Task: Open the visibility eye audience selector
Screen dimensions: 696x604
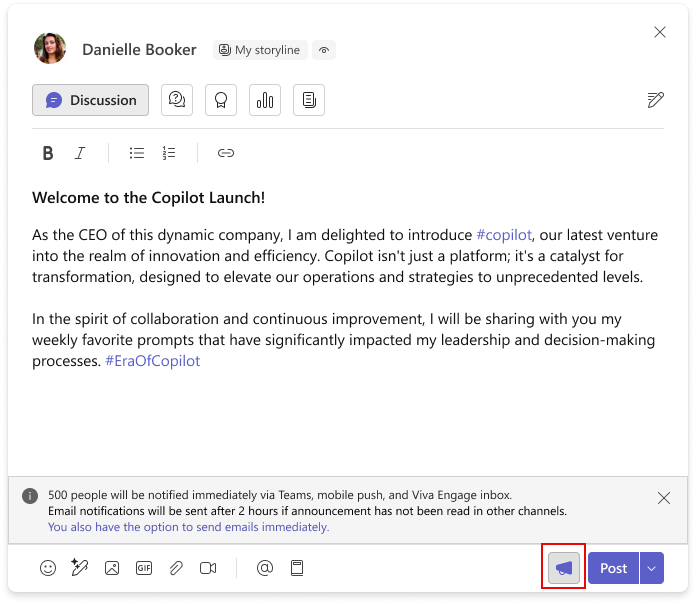Action: pos(323,50)
